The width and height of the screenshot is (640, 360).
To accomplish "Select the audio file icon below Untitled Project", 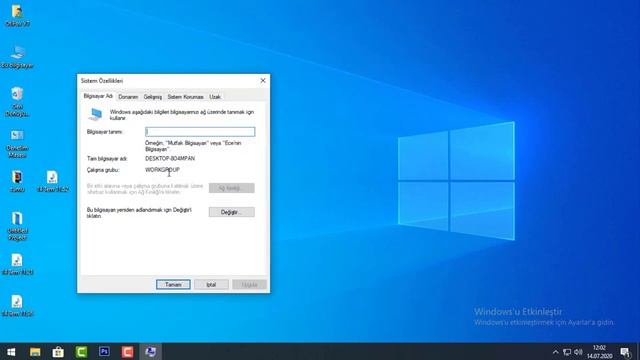I will coord(17,264).
